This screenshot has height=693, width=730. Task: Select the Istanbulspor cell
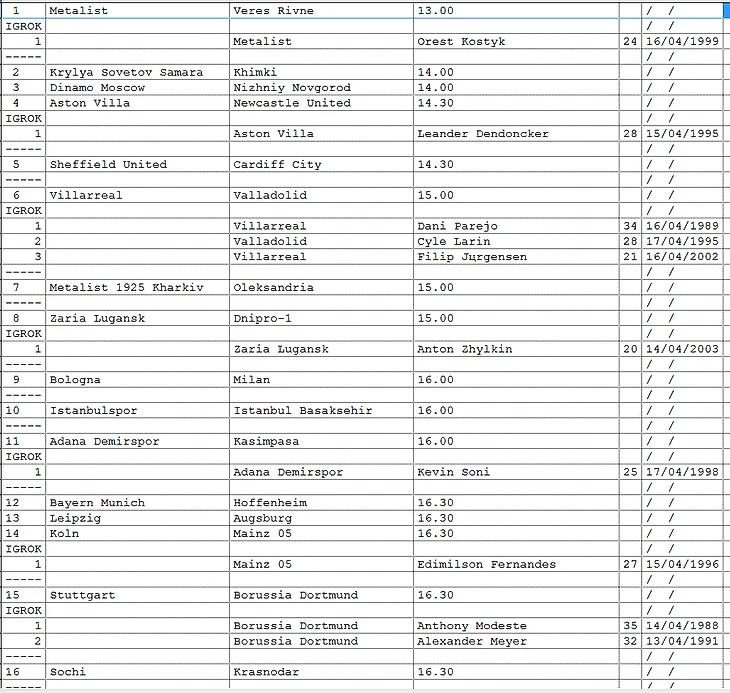(x=137, y=410)
